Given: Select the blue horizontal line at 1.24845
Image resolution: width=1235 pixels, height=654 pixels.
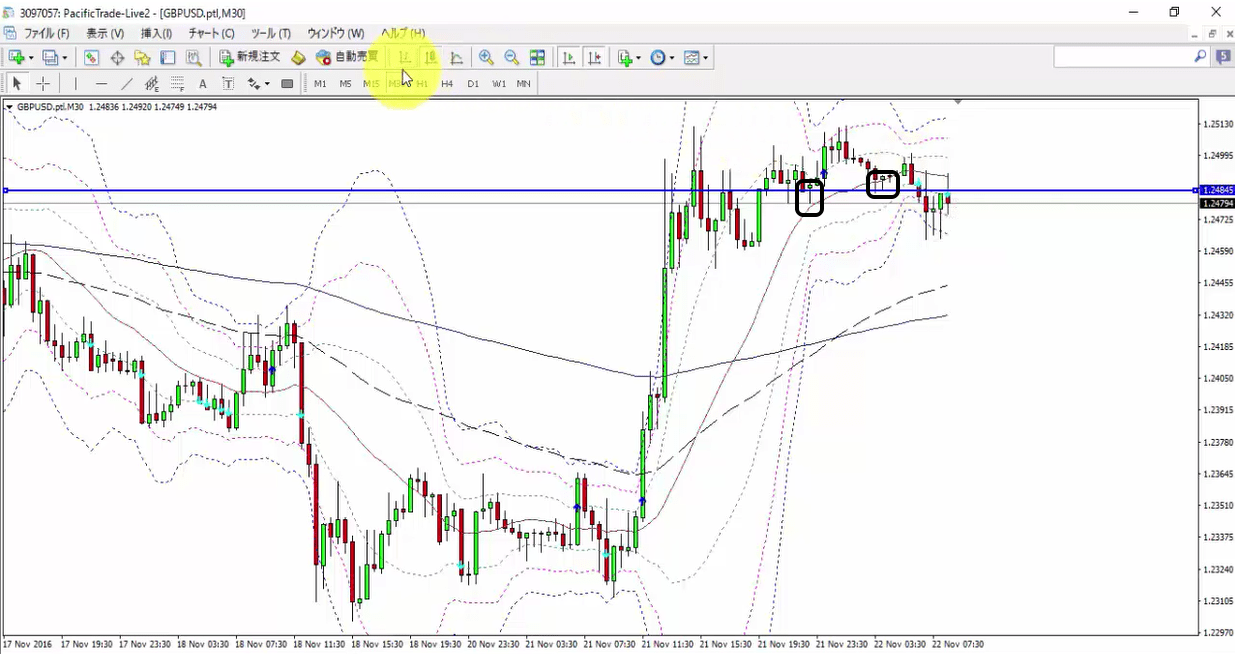Looking at the screenshot, I should tap(600, 190).
